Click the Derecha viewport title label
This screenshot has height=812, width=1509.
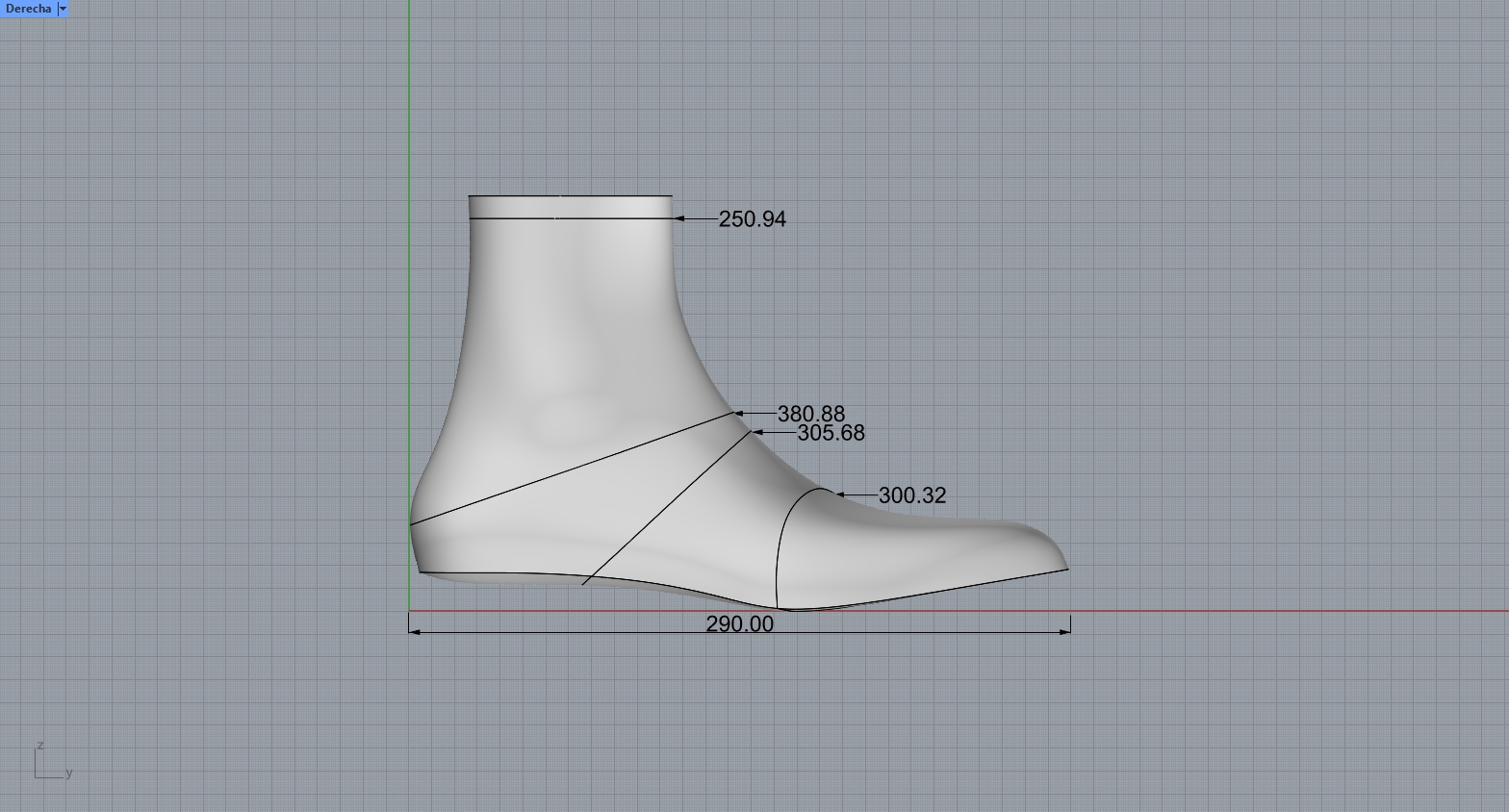pyautogui.click(x=28, y=9)
